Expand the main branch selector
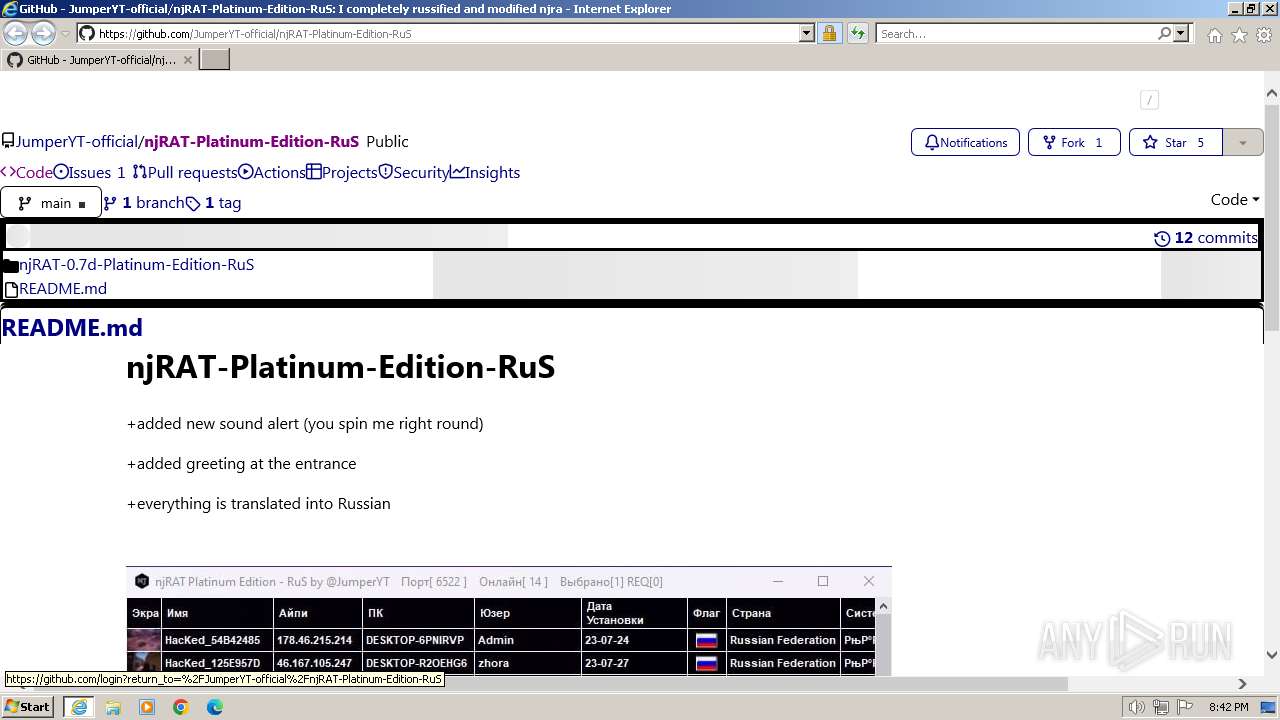Image resolution: width=1280 pixels, height=720 pixels. (51, 202)
